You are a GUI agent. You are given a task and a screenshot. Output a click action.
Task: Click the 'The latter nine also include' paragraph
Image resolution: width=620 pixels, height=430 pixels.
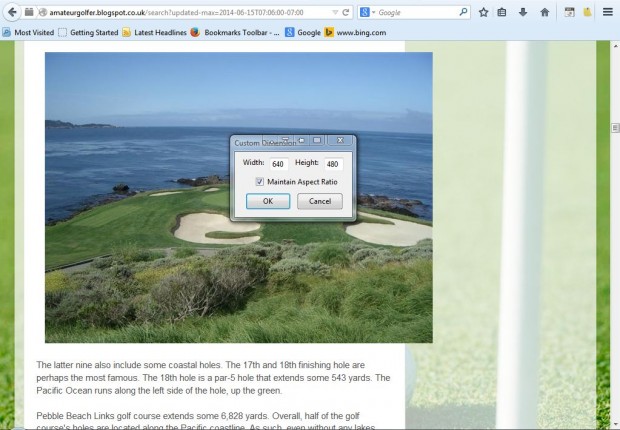(x=214, y=377)
